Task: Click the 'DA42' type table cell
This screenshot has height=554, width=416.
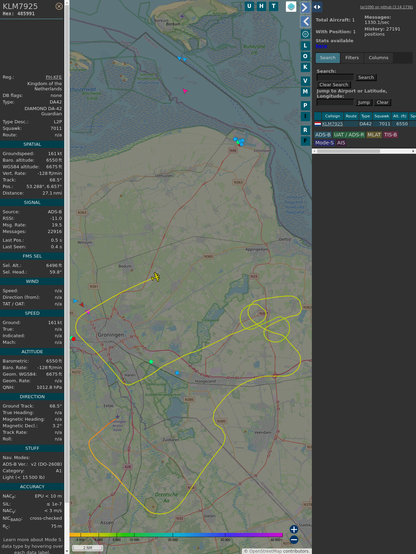Action: 364,124
